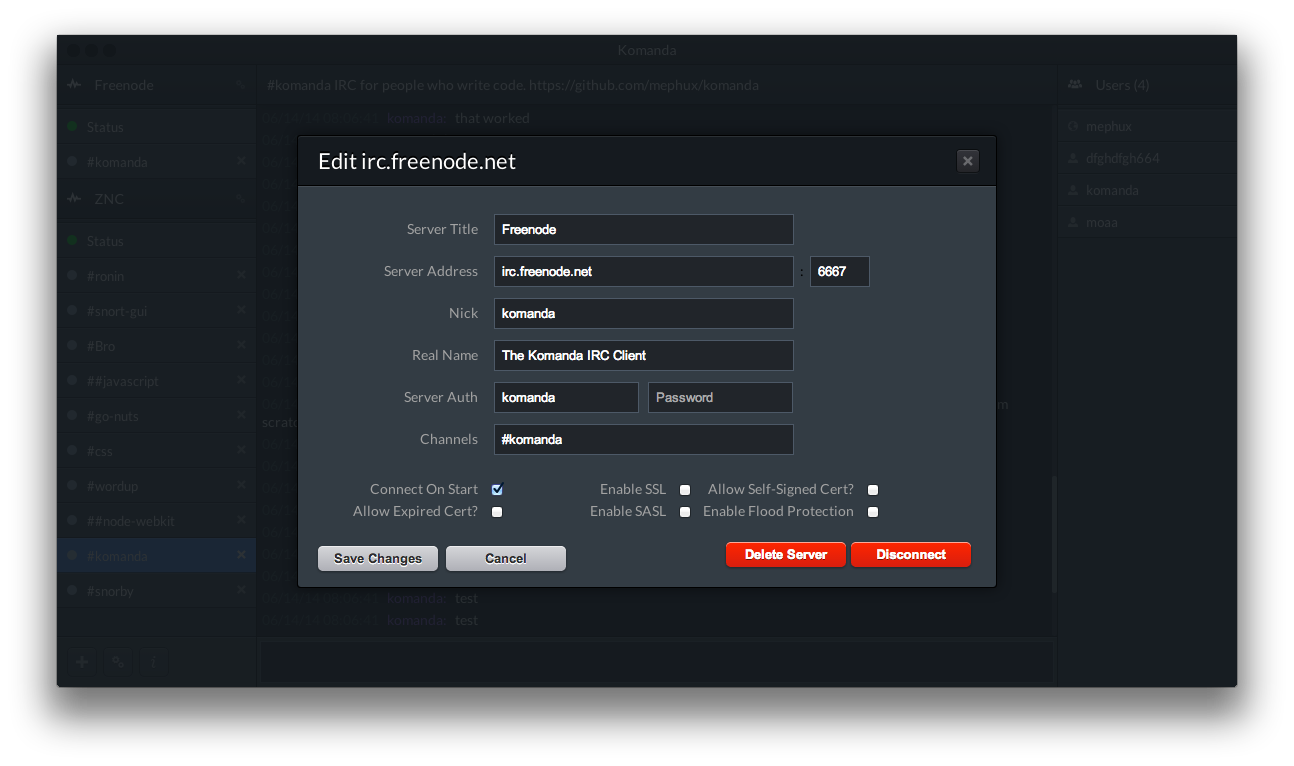Uncheck the Connect On Start checkbox

click(497, 490)
